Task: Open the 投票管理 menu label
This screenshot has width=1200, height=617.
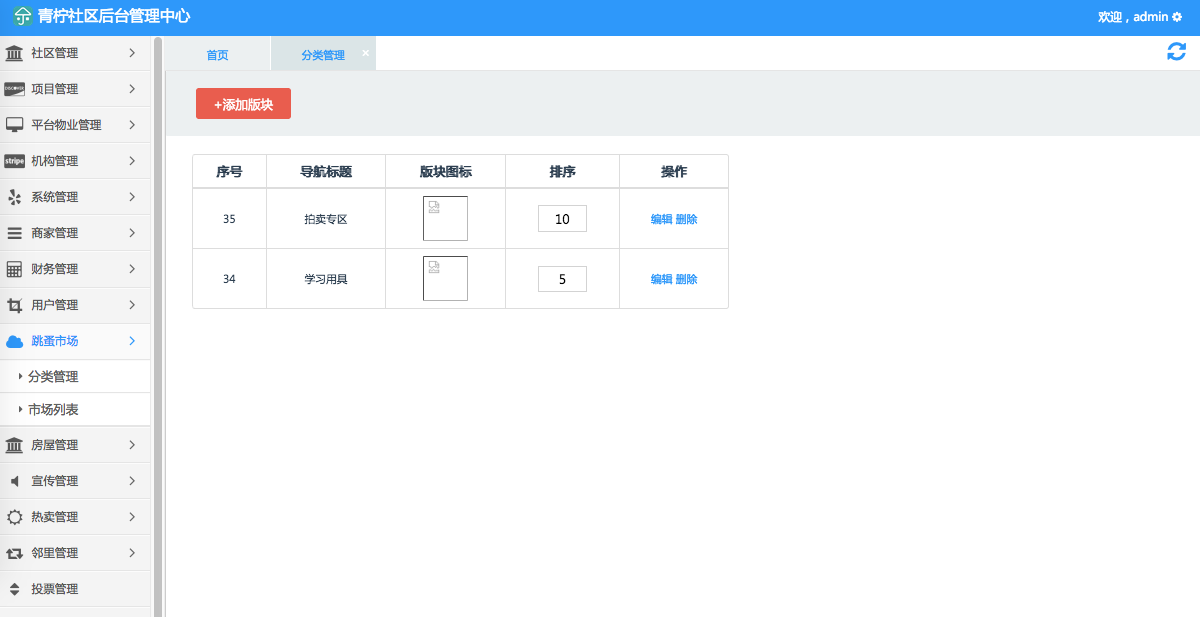Action: click(x=55, y=589)
